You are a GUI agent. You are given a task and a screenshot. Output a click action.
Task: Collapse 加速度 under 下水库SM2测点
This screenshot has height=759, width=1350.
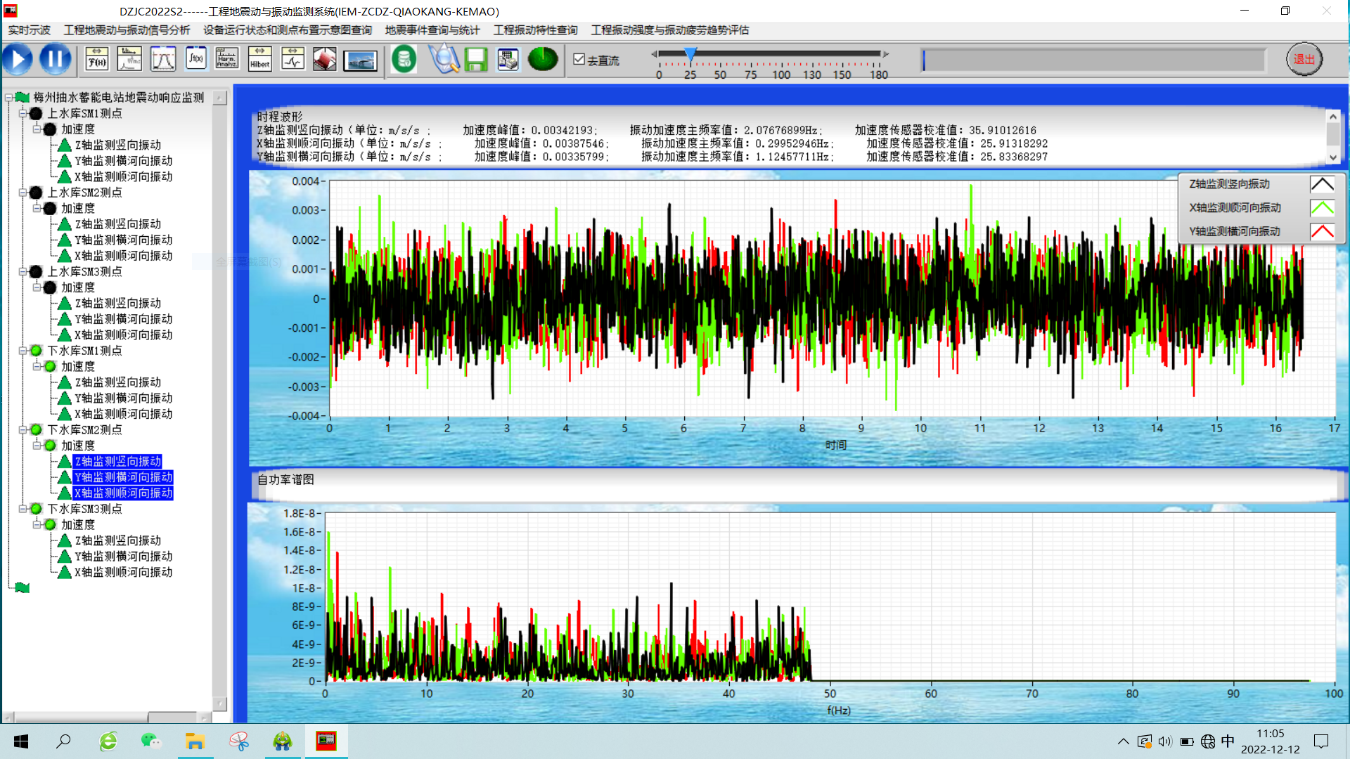[37, 445]
